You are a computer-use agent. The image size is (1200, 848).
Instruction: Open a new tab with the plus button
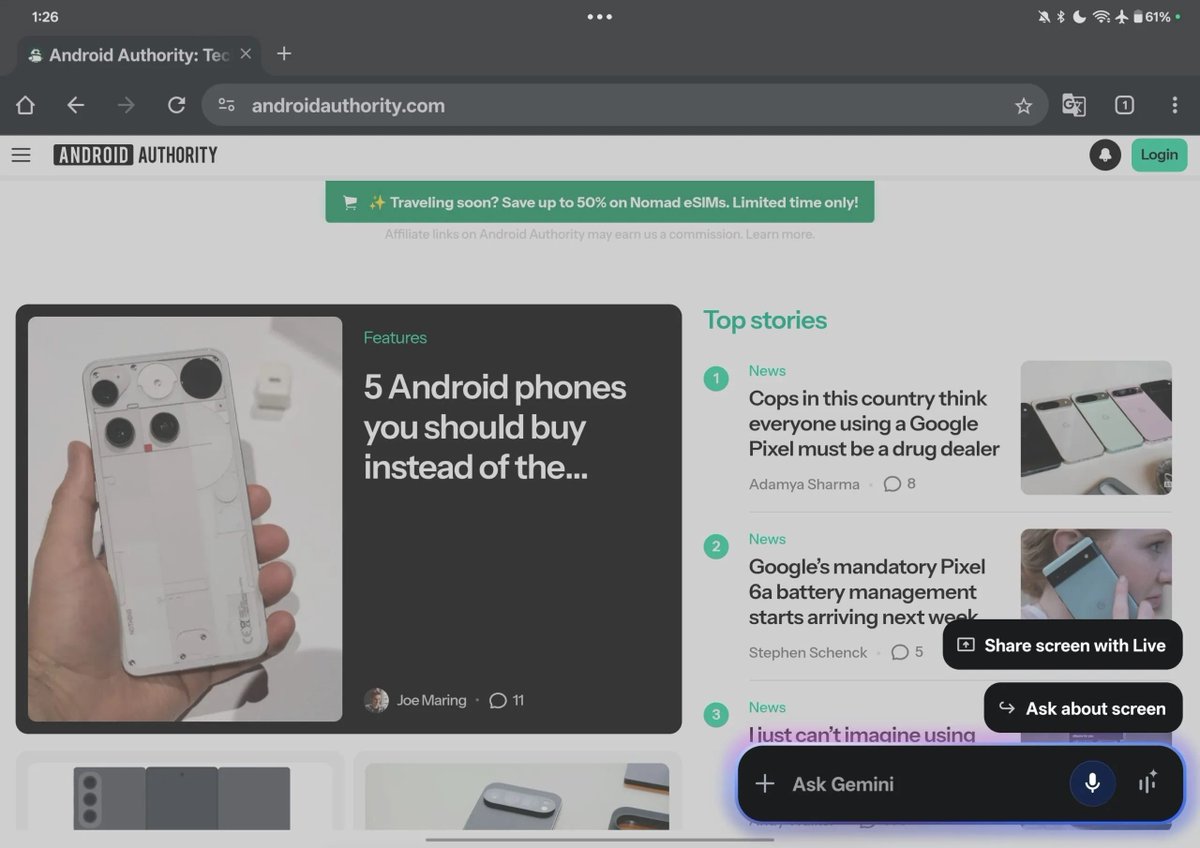pyautogui.click(x=284, y=54)
